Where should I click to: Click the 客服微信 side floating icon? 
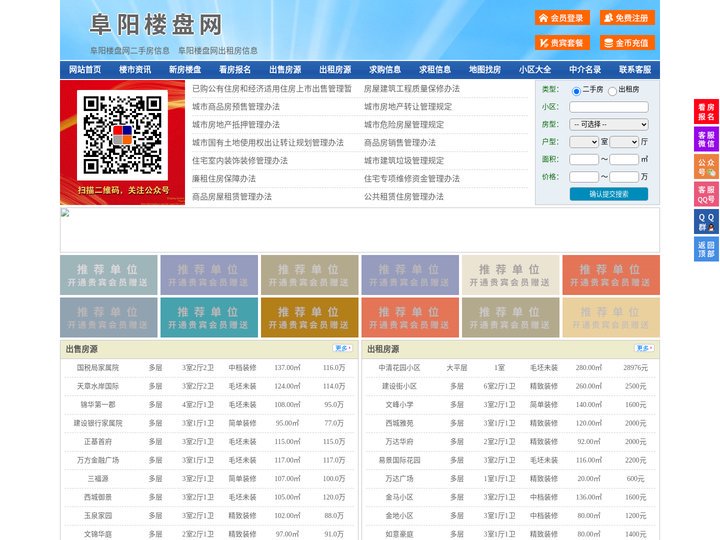[706, 139]
